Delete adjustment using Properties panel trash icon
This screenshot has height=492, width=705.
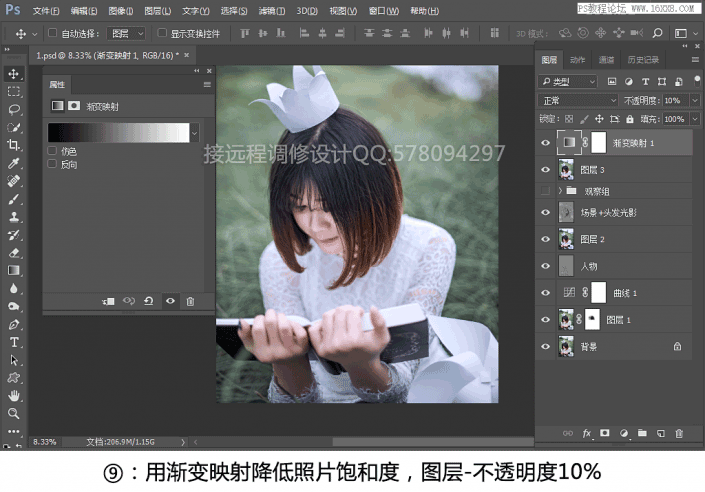coord(190,300)
